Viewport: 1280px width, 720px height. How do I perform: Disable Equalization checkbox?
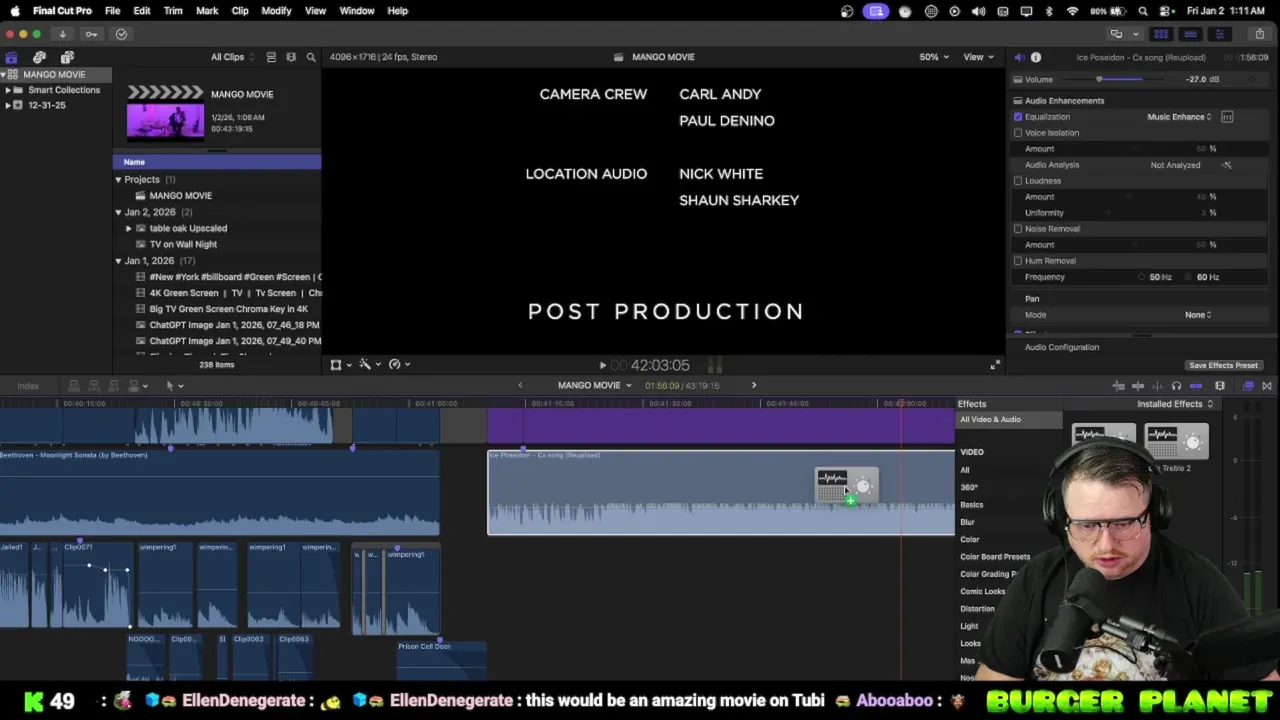coord(1018,117)
